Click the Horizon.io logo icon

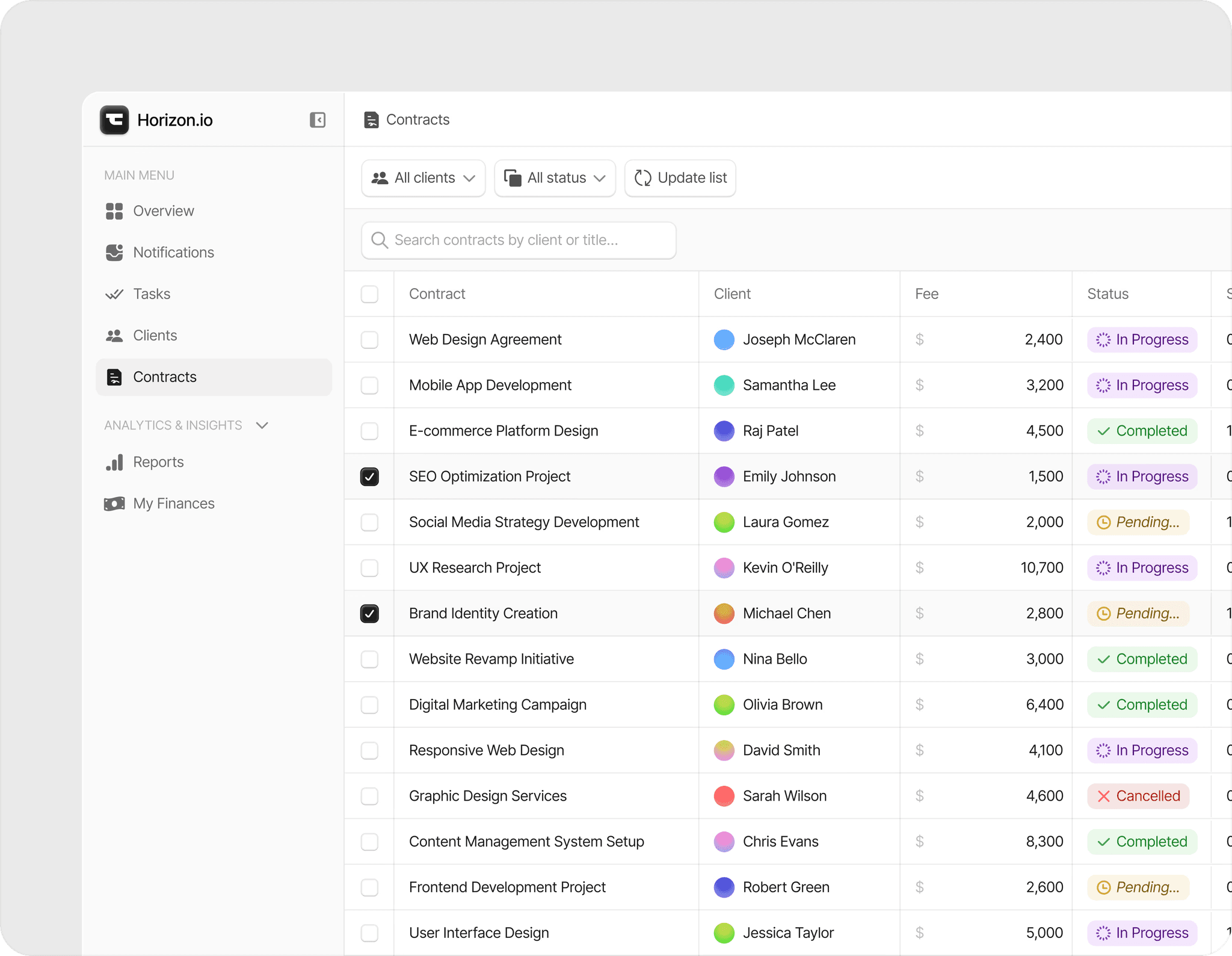point(114,120)
